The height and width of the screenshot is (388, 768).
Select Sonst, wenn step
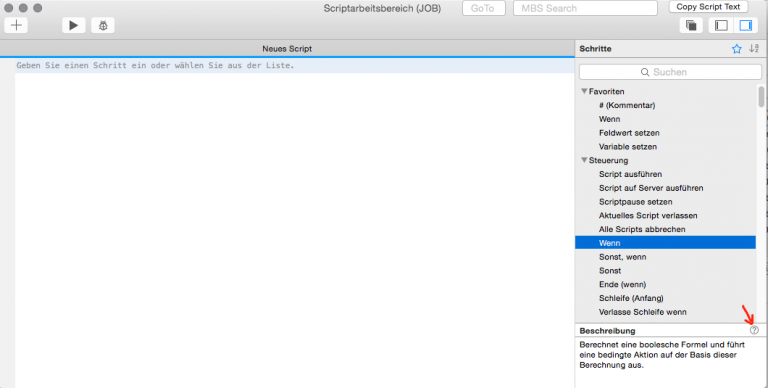(622, 257)
